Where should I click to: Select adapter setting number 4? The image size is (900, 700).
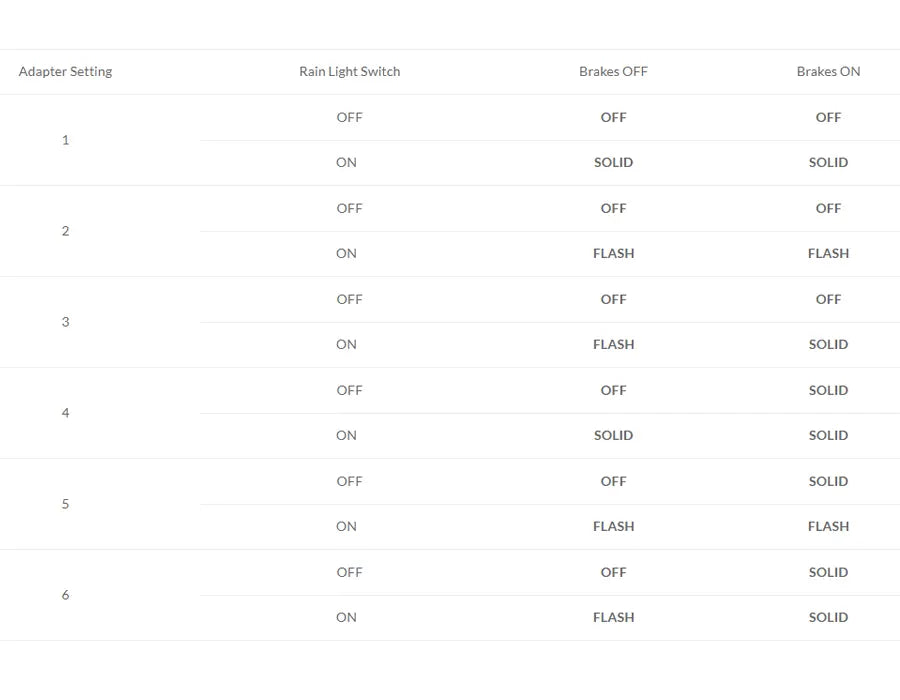[x=65, y=413]
